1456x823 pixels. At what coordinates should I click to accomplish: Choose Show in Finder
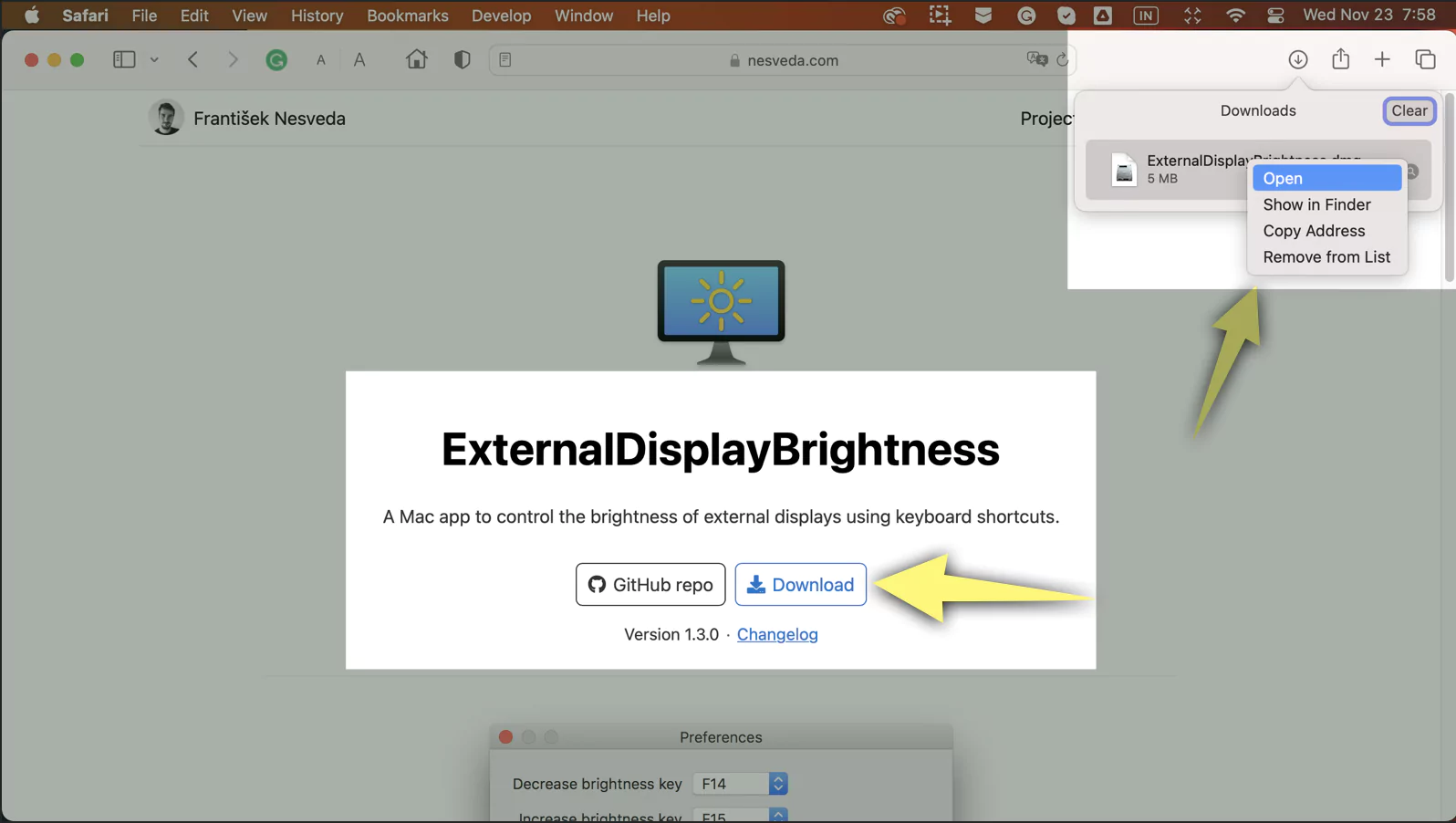1326,204
